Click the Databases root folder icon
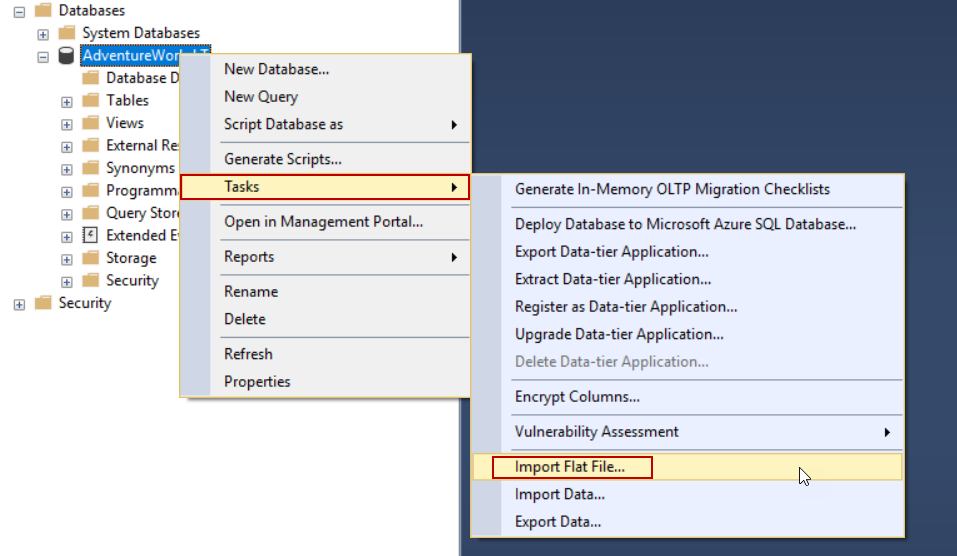 (x=42, y=11)
